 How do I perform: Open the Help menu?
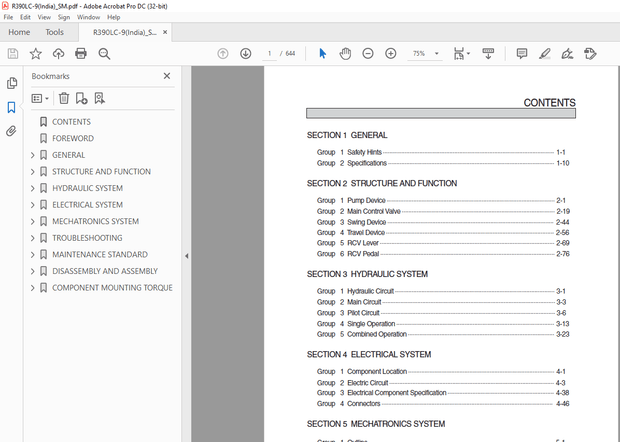(113, 17)
